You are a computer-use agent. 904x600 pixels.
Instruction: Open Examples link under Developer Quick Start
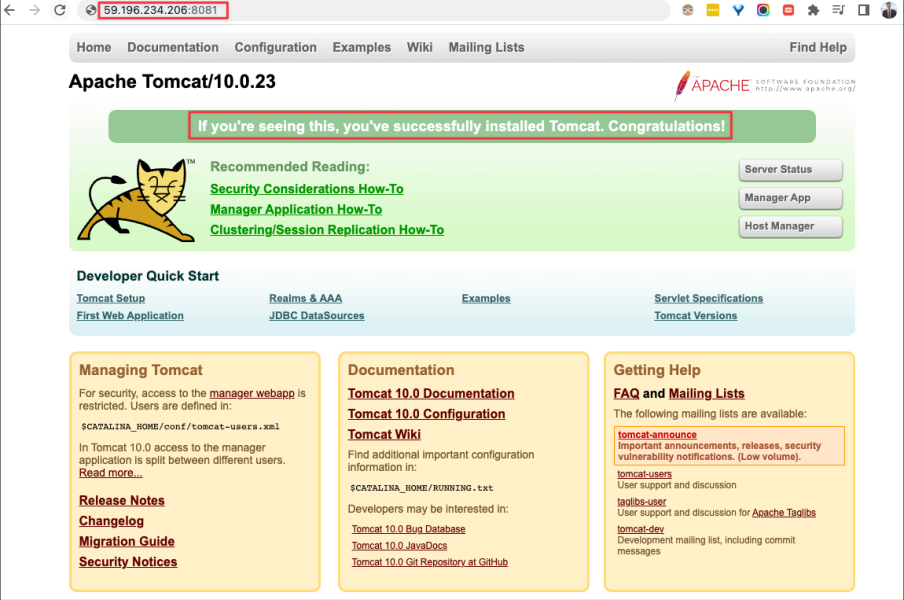pos(486,299)
